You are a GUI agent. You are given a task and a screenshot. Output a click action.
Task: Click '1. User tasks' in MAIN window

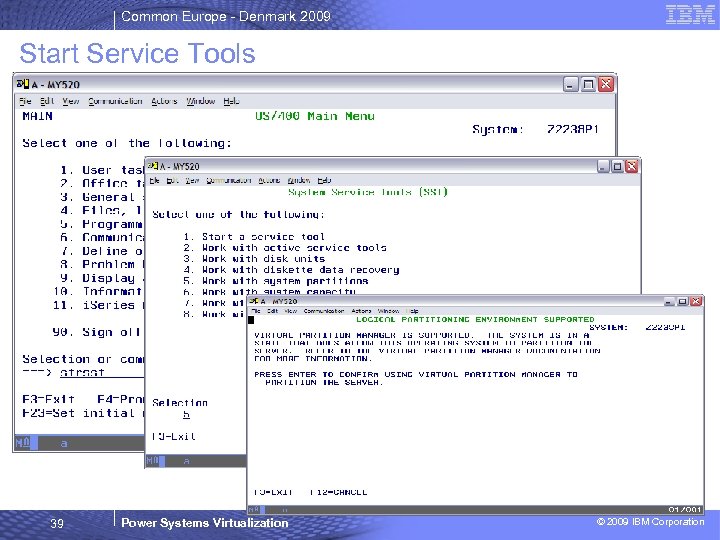click(102, 170)
